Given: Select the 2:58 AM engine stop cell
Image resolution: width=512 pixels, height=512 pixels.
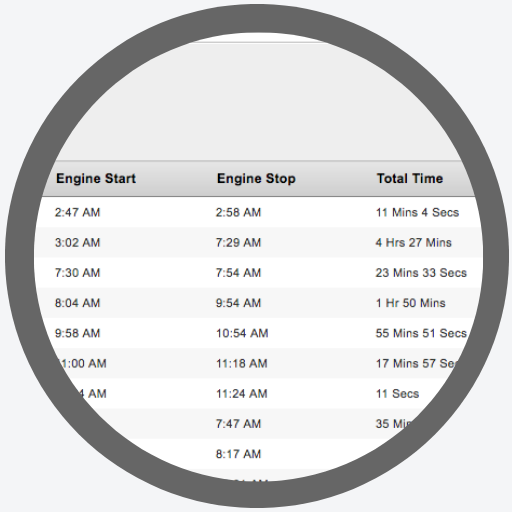Looking at the screenshot, I should (x=238, y=212).
